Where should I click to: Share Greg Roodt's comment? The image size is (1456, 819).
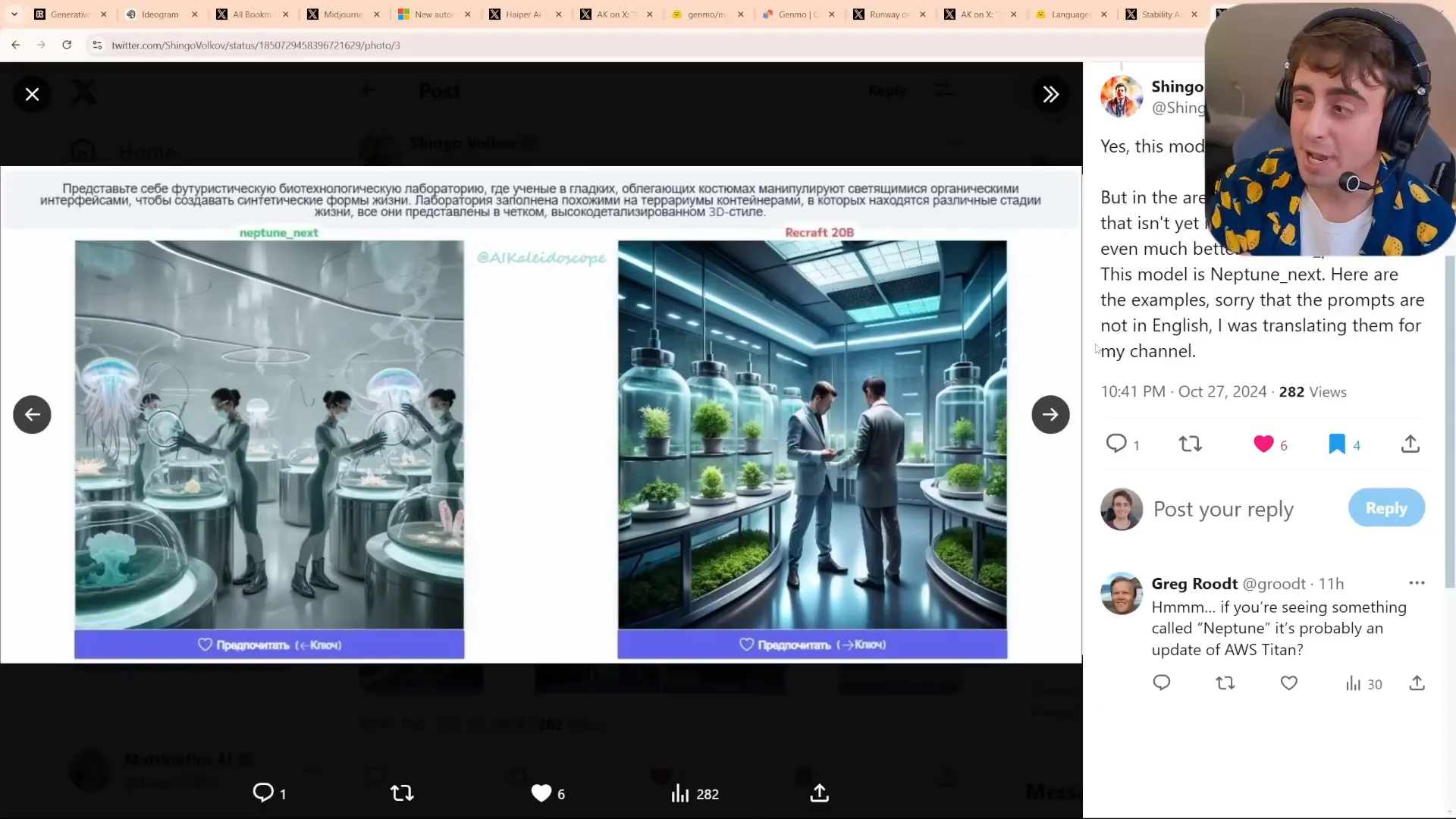1417,683
